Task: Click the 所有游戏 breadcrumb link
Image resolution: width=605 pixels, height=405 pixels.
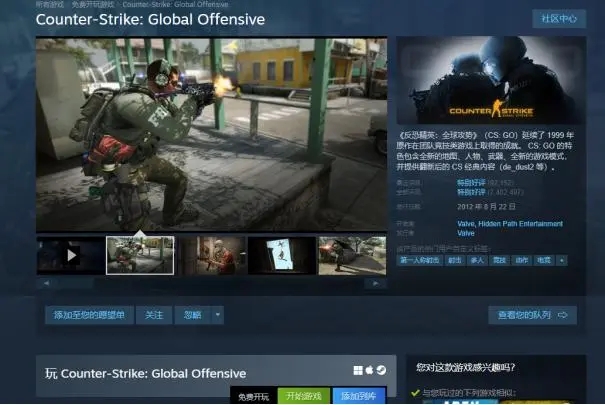Action: coord(50,5)
